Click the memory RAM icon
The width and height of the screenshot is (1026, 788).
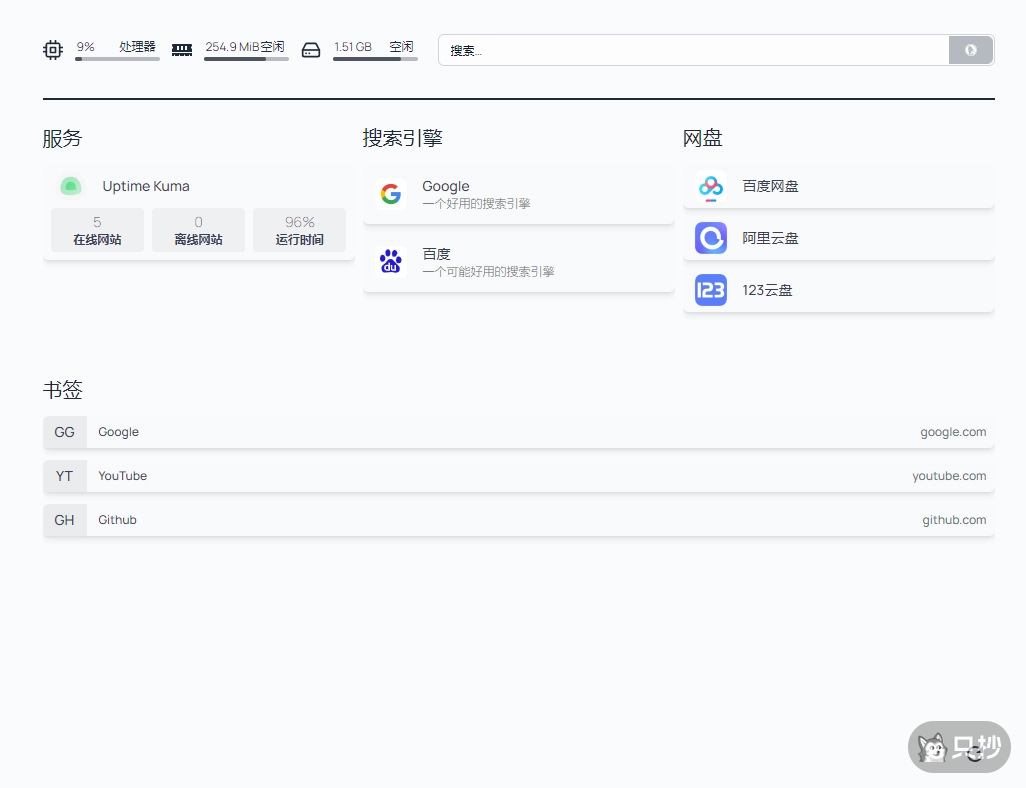[182, 50]
